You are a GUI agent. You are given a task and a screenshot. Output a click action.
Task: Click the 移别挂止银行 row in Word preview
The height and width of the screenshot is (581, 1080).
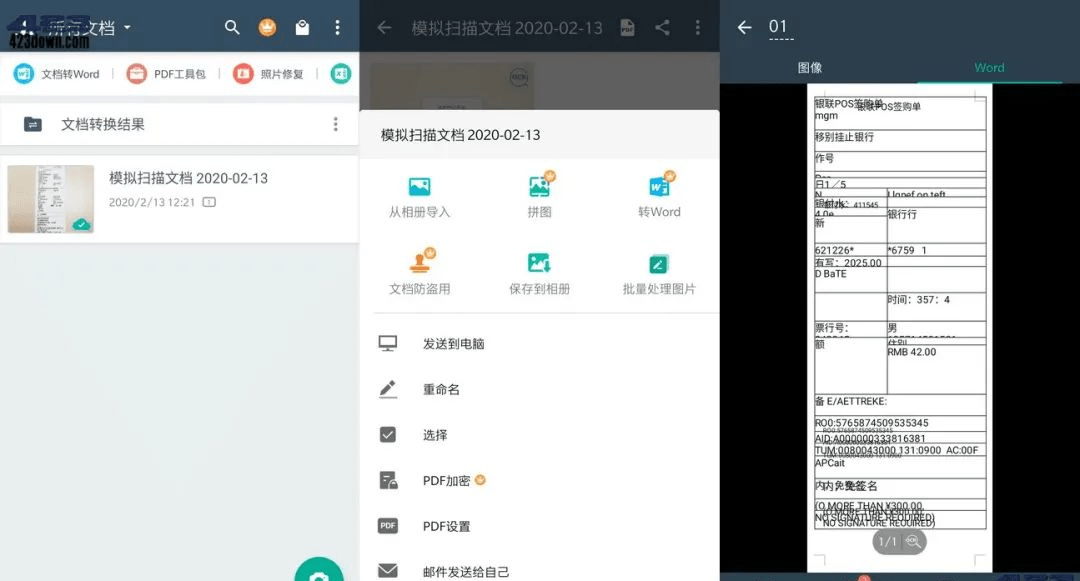[x=900, y=140]
